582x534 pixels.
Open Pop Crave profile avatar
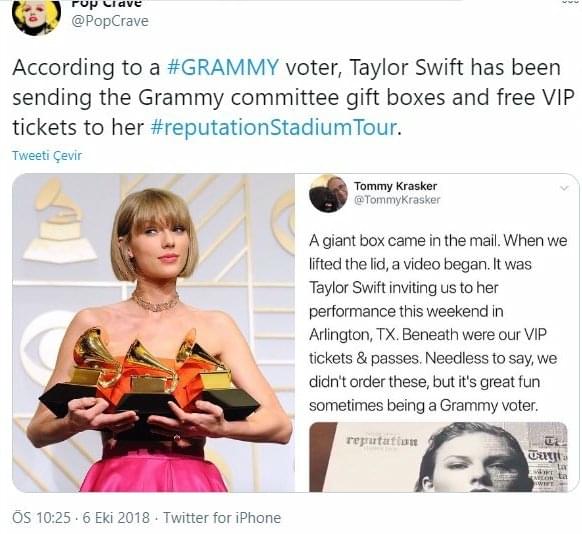point(36,17)
